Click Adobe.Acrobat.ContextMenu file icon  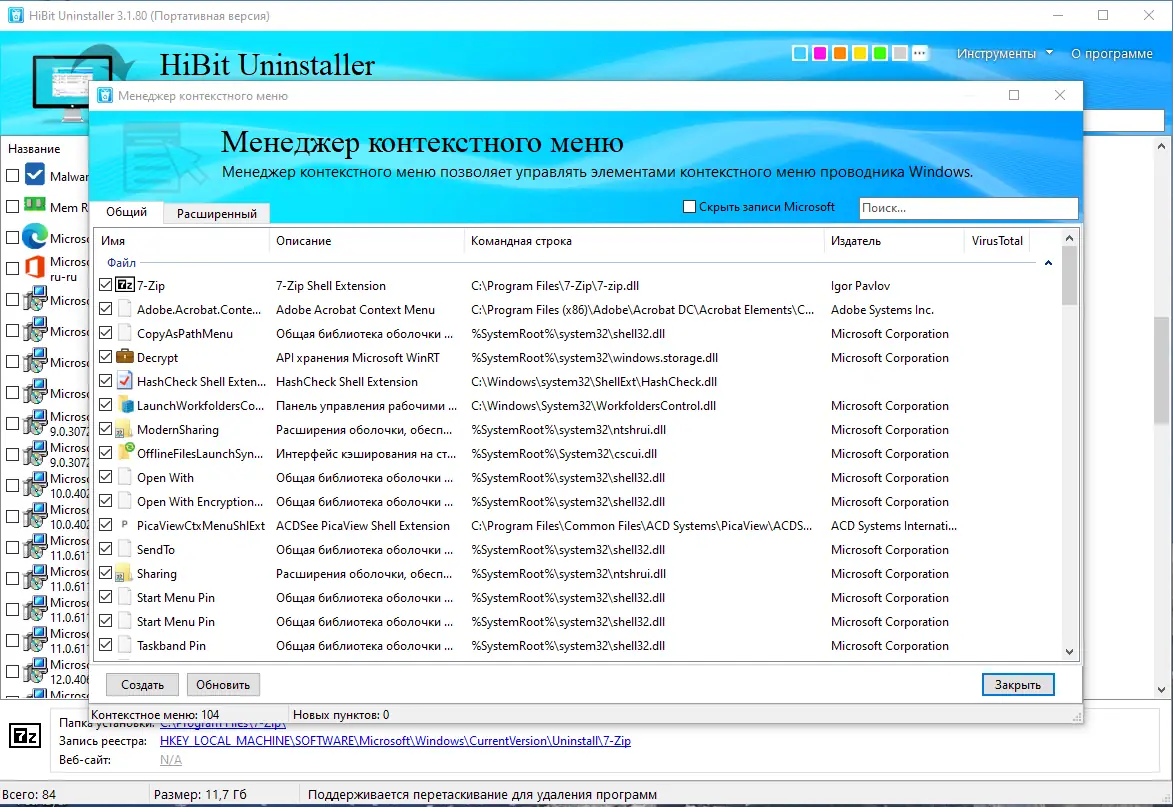click(x=125, y=309)
